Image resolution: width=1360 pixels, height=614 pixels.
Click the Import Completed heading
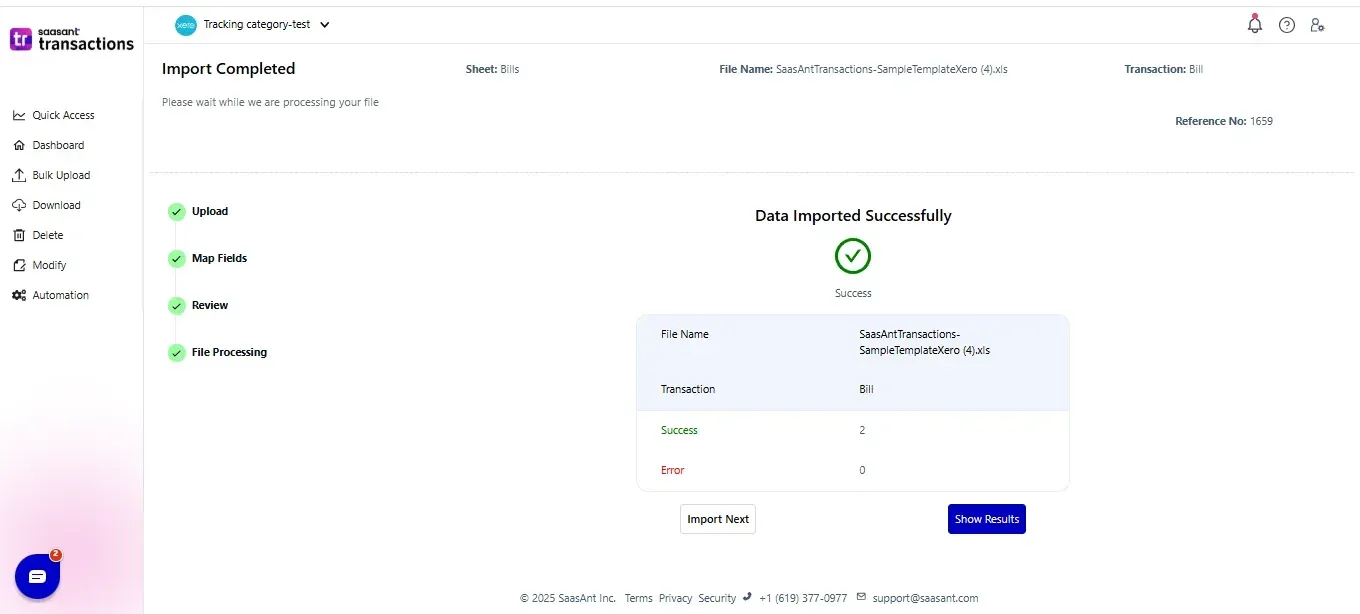click(228, 69)
